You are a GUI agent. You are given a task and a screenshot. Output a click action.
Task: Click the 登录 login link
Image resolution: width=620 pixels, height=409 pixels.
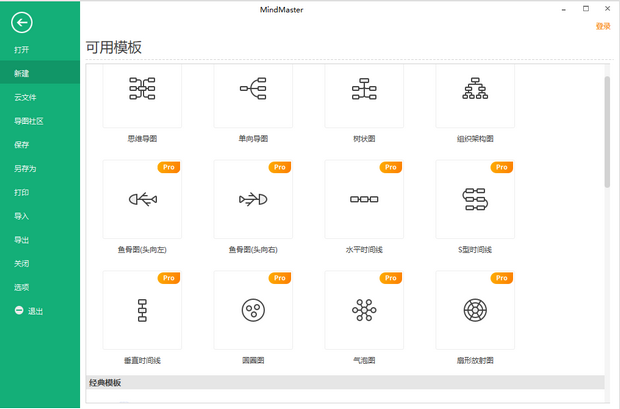tap(603, 26)
